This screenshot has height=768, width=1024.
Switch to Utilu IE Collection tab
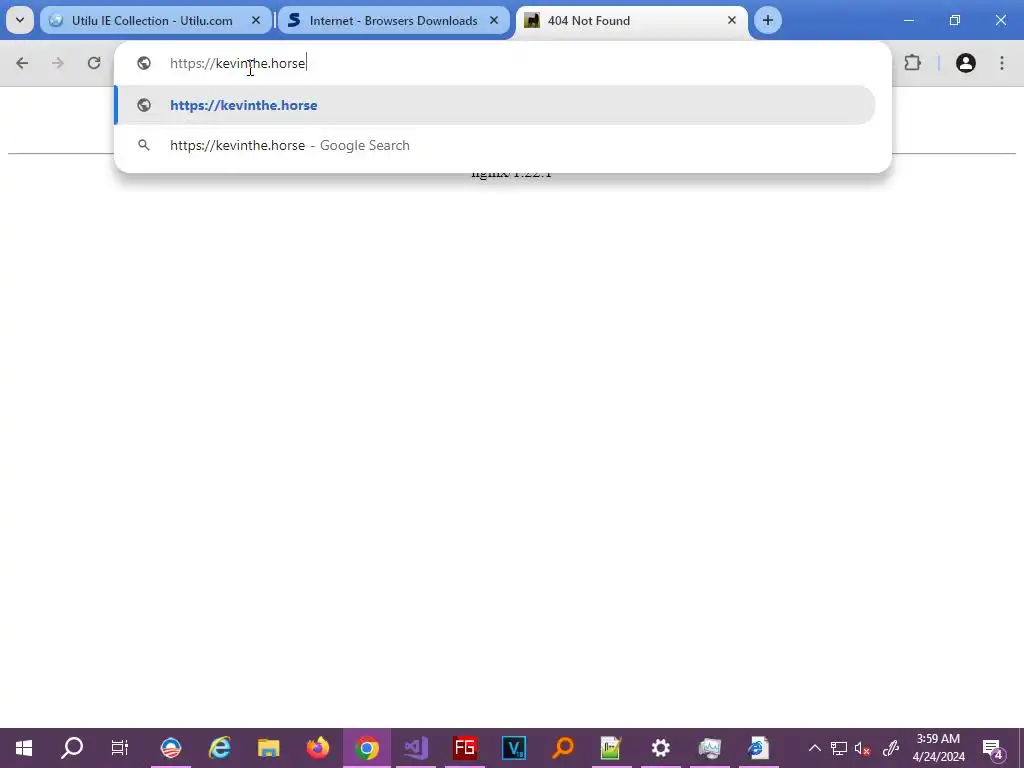point(155,20)
